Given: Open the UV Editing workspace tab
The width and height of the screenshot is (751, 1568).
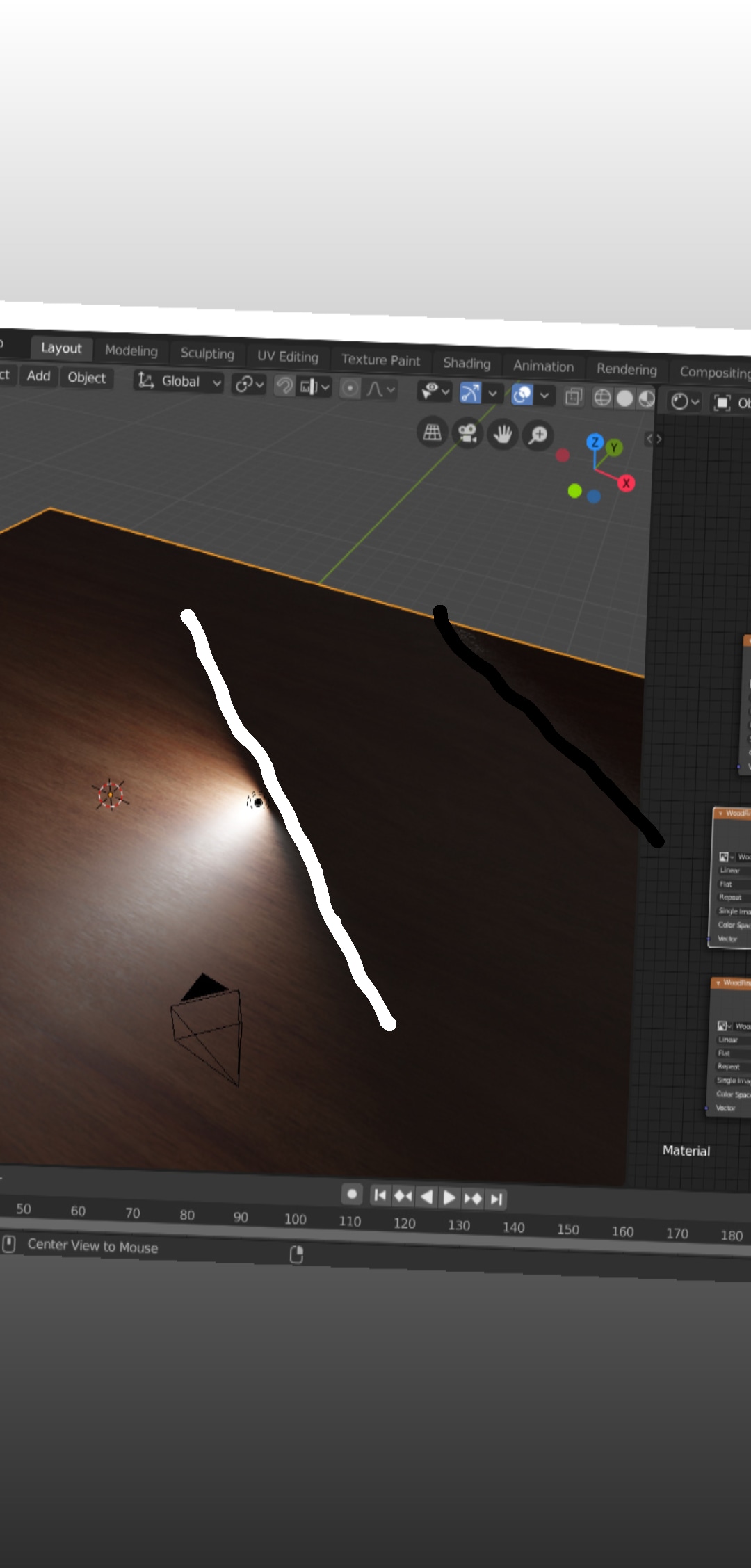Looking at the screenshot, I should (x=288, y=357).
